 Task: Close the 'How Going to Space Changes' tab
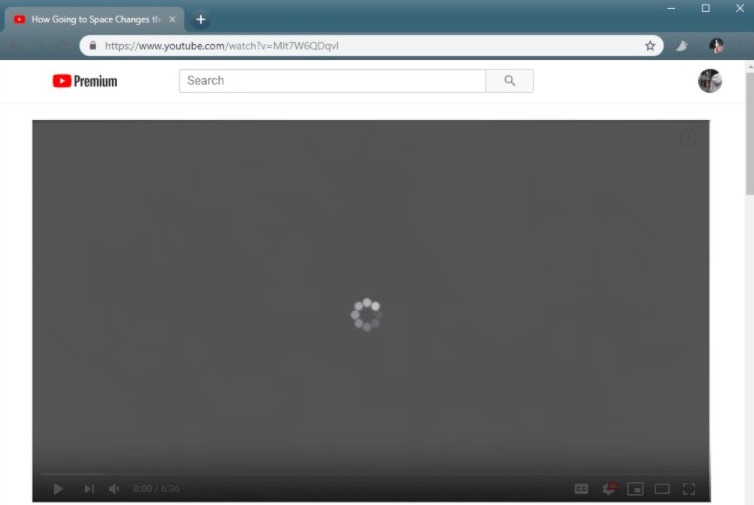(x=172, y=19)
